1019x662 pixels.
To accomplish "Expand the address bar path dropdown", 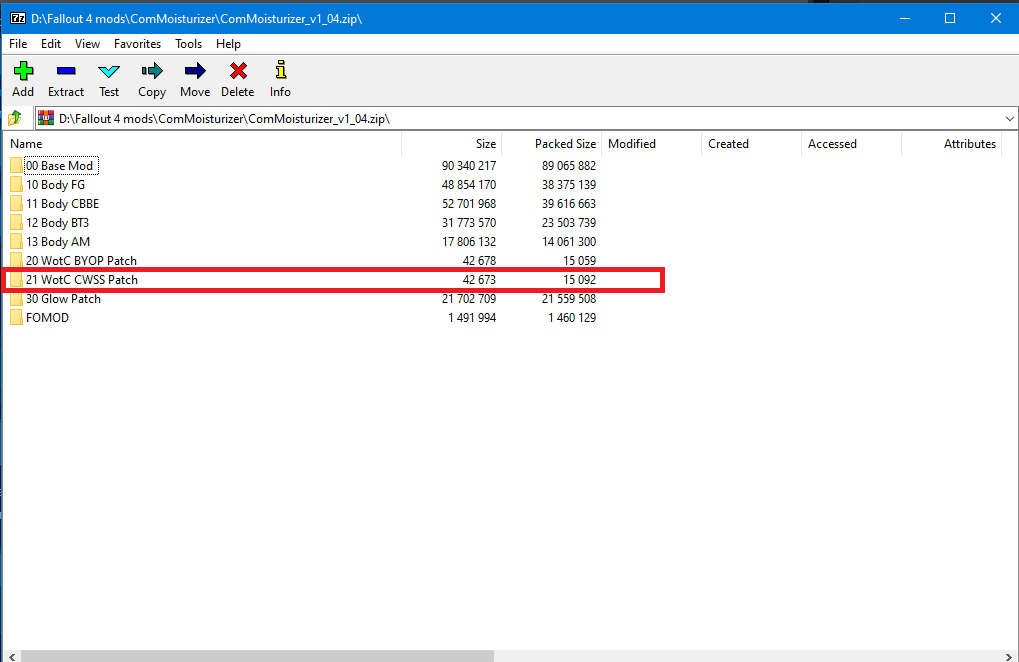I will 1008,118.
